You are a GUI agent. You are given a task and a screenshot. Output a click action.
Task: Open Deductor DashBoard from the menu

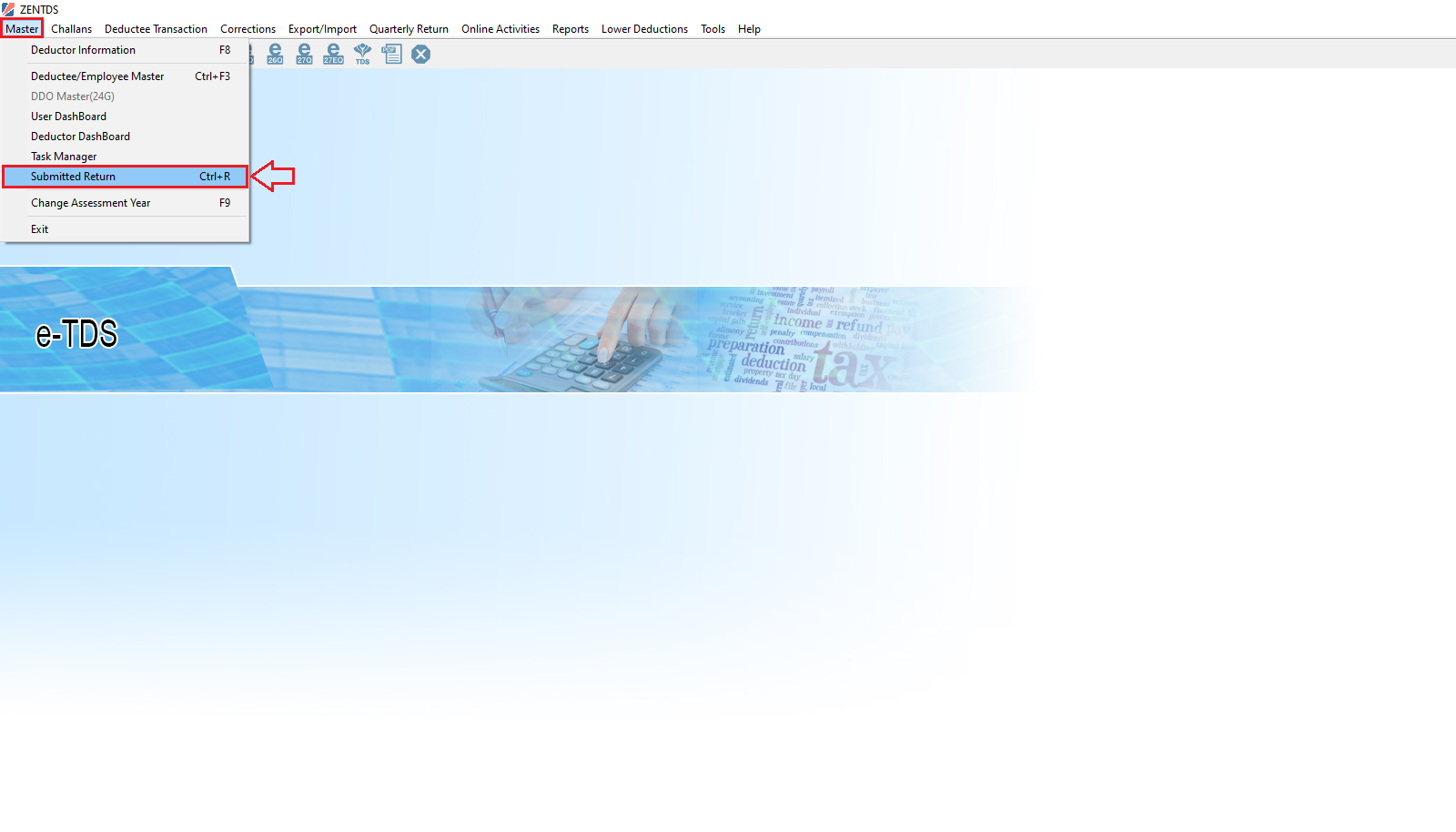click(125, 137)
